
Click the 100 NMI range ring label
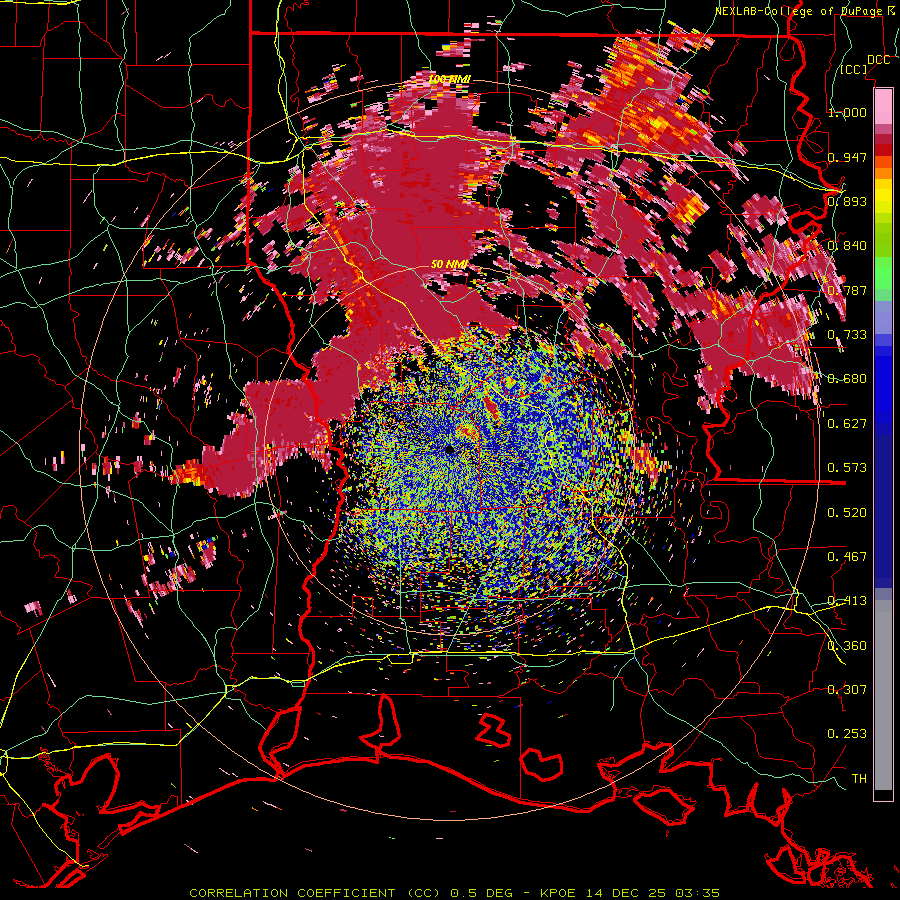tap(450, 79)
